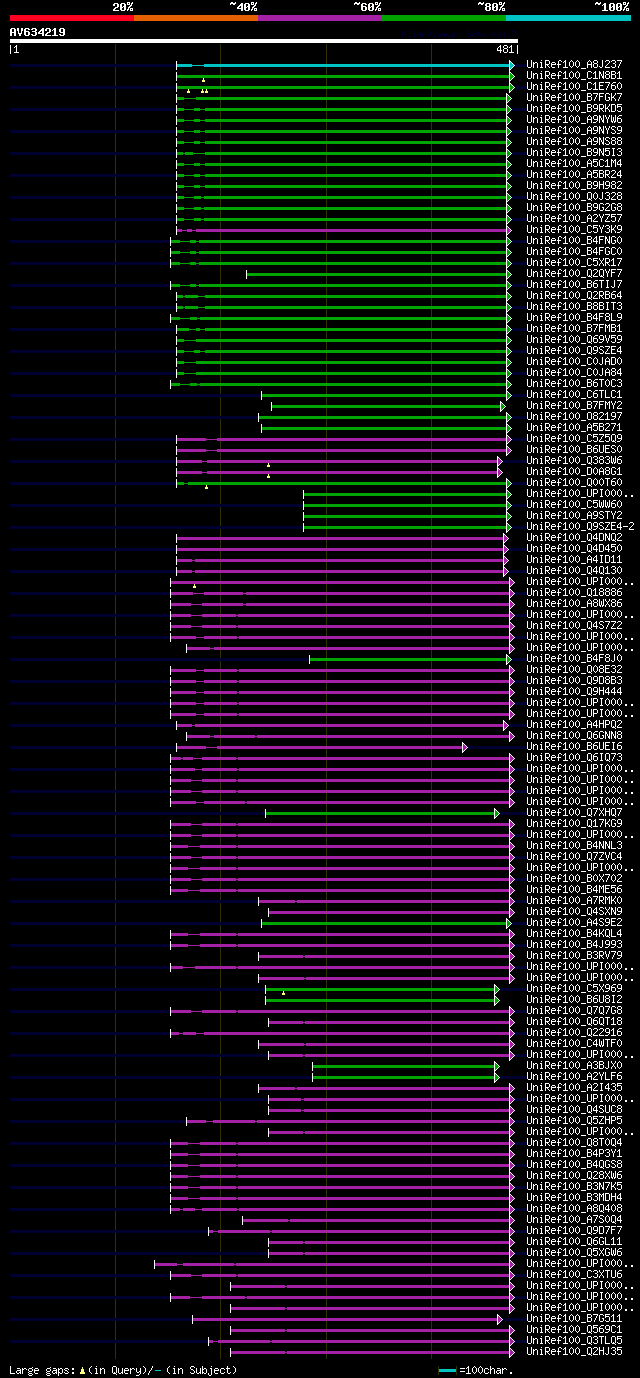The height and width of the screenshot is (1378, 640).
Task: Select the UniRef100_B7FGK7 entry
Action: tap(574, 97)
